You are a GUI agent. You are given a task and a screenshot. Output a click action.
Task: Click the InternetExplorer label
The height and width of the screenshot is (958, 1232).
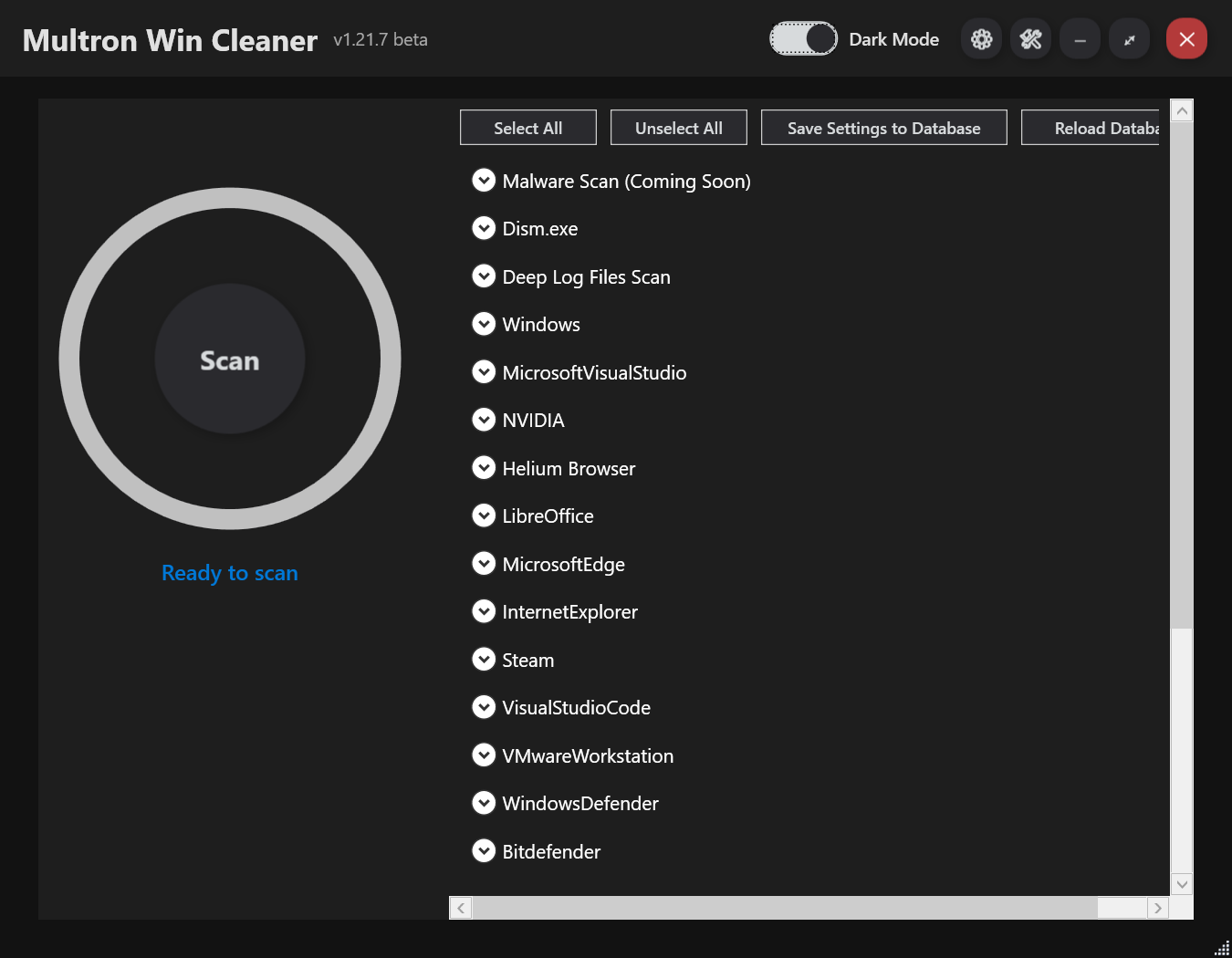click(x=570, y=612)
